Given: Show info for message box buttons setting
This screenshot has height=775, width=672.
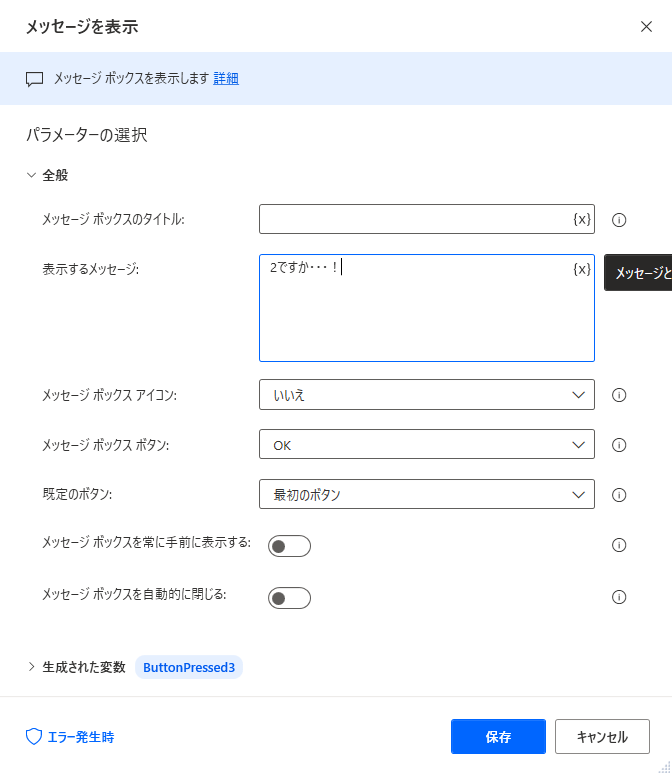Looking at the screenshot, I should click(x=619, y=445).
